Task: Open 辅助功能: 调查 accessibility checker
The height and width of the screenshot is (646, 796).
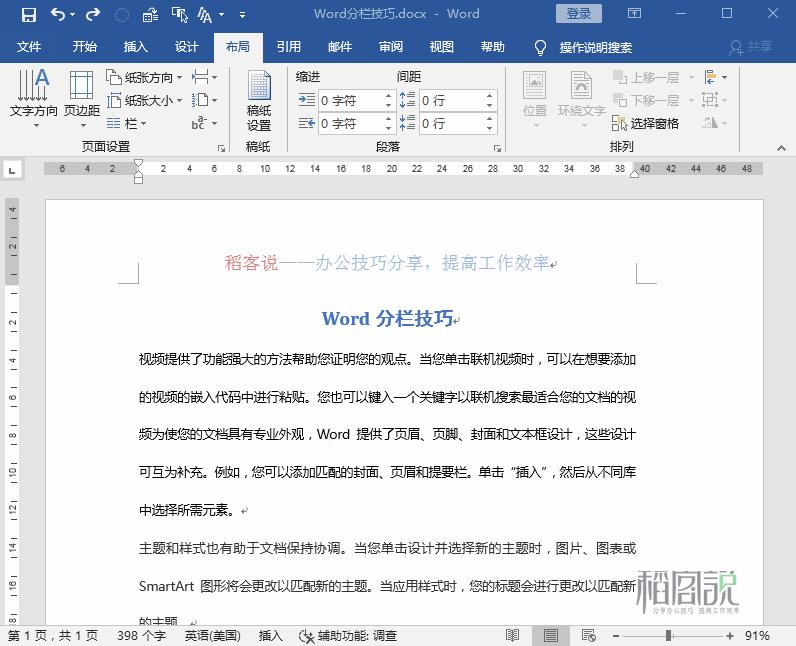Action: 348,636
